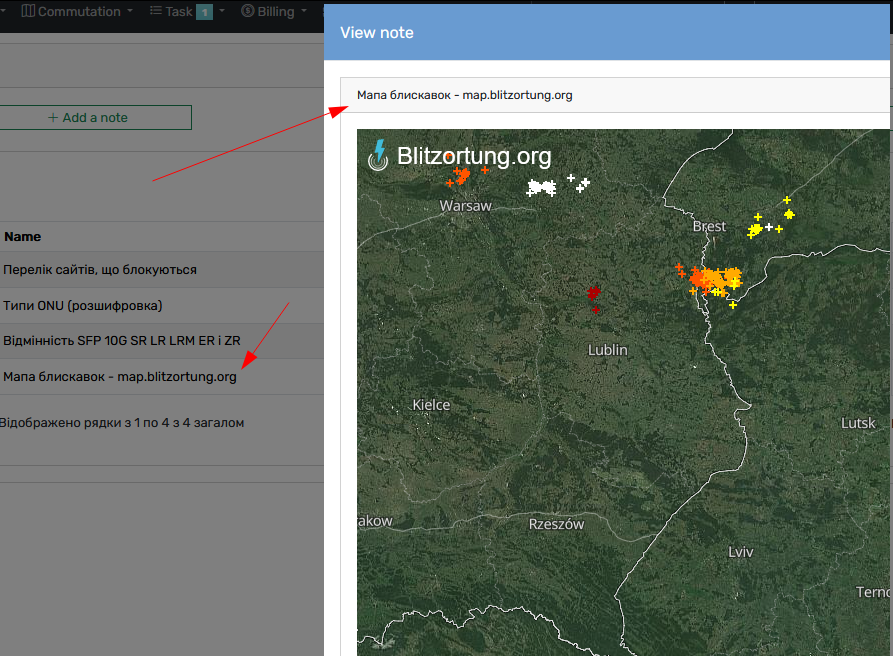Click the Task list icon
The width and height of the screenshot is (893, 656).
click(155, 11)
